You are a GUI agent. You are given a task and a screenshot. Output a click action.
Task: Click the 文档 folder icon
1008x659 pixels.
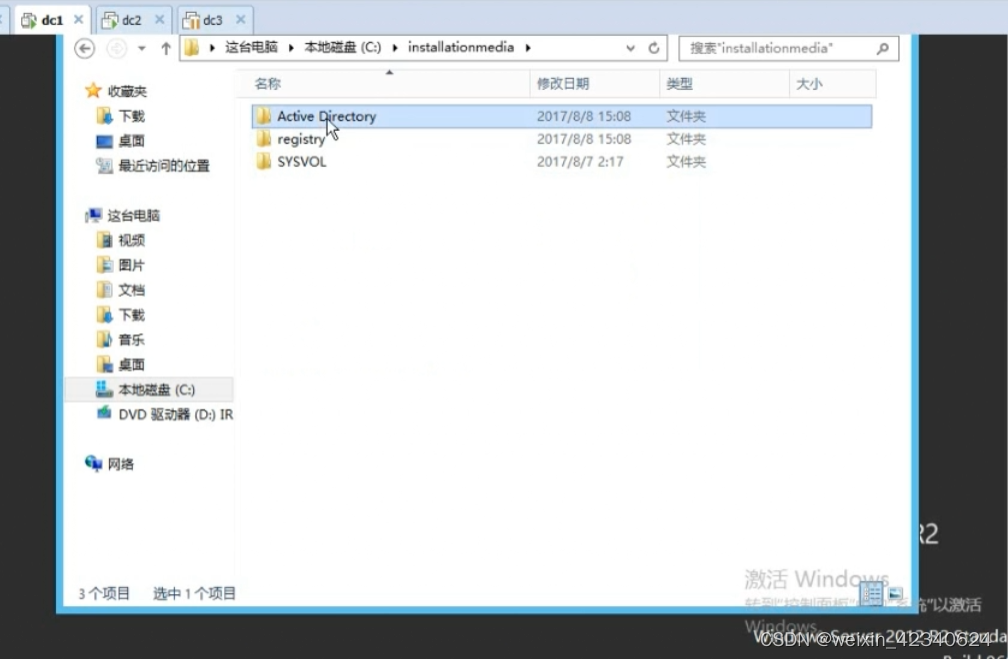pyautogui.click(x=104, y=290)
